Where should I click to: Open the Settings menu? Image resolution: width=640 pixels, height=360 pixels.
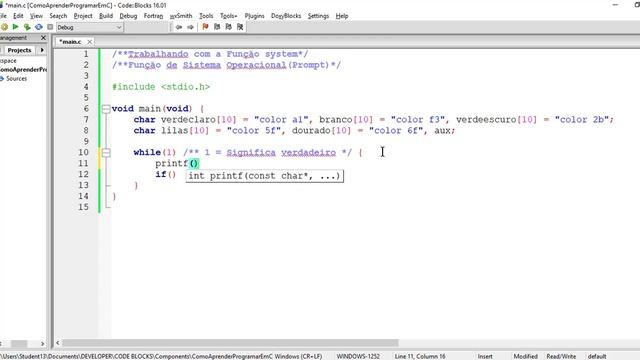[318, 16]
